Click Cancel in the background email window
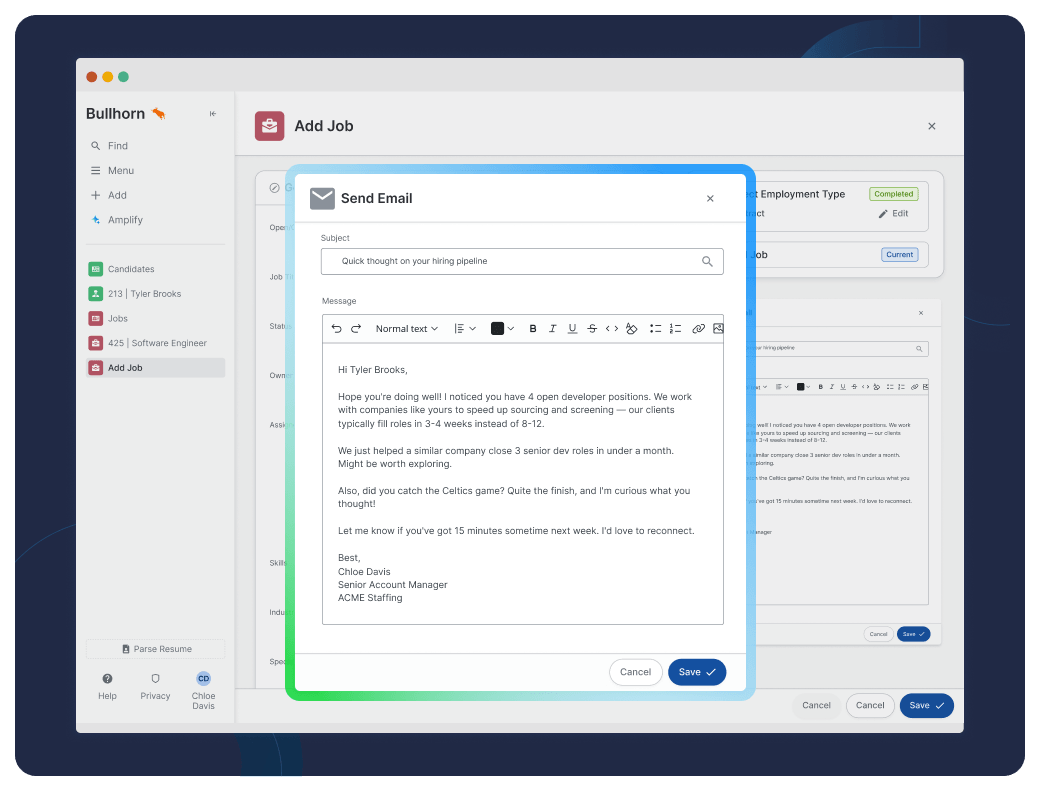The width and height of the screenshot is (1040, 790). coord(878,634)
